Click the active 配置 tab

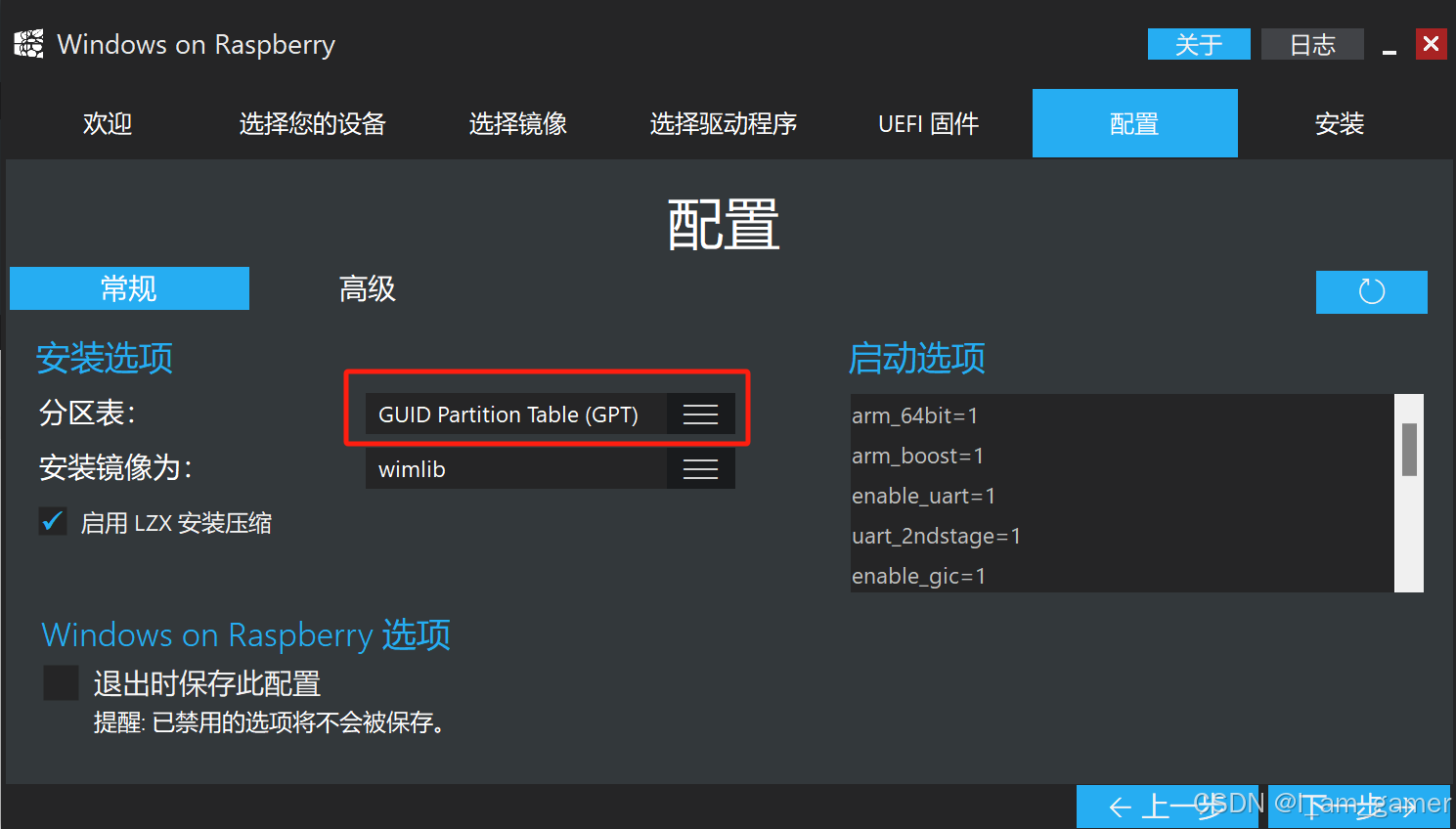[1135, 124]
